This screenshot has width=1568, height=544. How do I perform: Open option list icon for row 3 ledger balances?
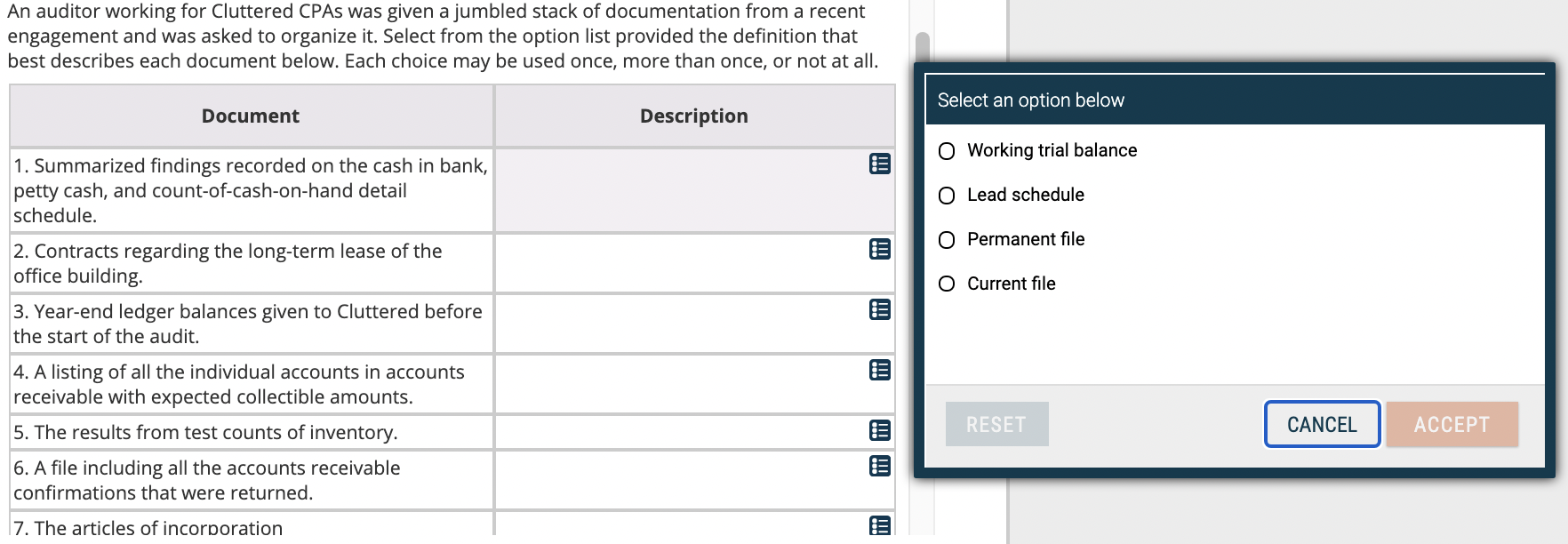(x=879, y=310)
